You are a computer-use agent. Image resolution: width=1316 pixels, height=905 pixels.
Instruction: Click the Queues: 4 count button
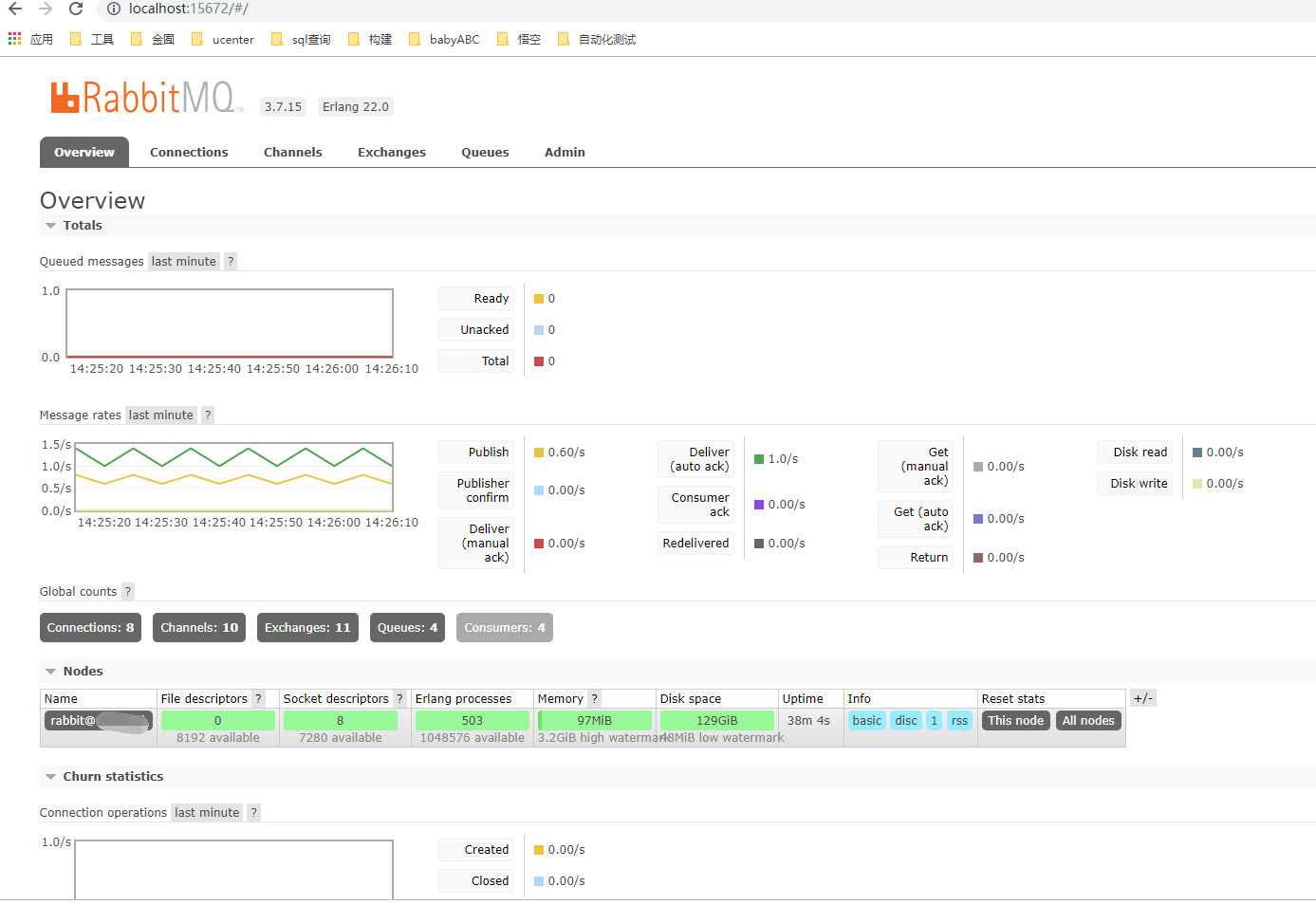pos(407,628)
